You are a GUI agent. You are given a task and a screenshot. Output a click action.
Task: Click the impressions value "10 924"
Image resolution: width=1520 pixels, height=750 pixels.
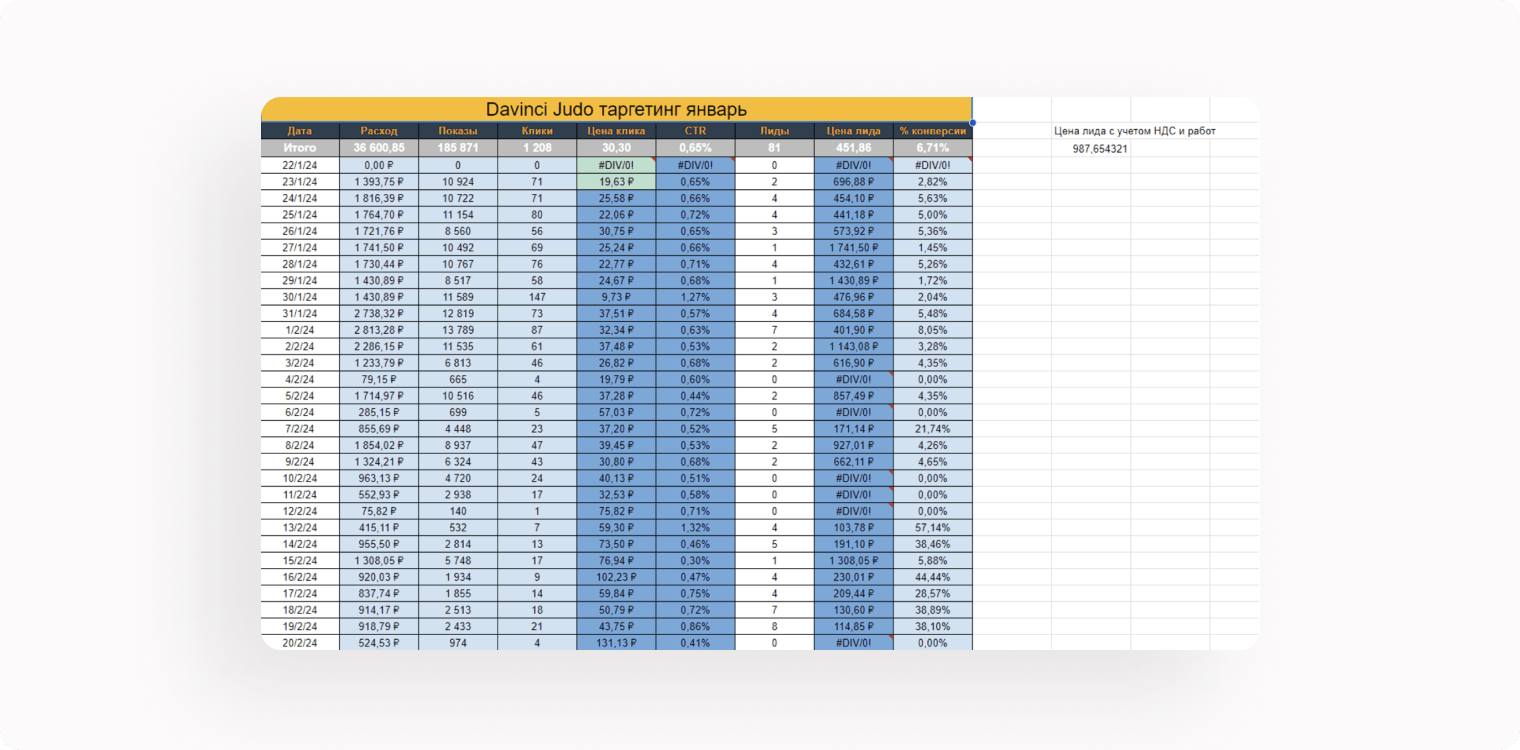458,181
